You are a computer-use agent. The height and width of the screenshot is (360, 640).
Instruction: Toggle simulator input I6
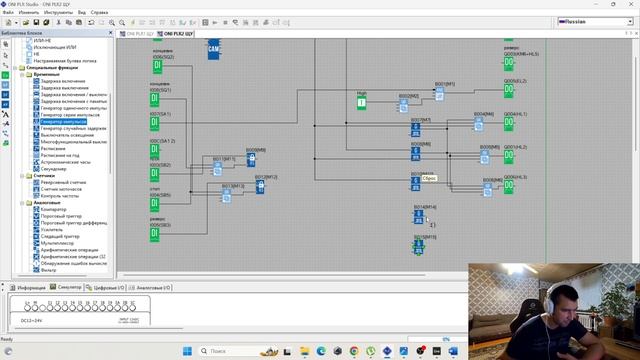87,308
